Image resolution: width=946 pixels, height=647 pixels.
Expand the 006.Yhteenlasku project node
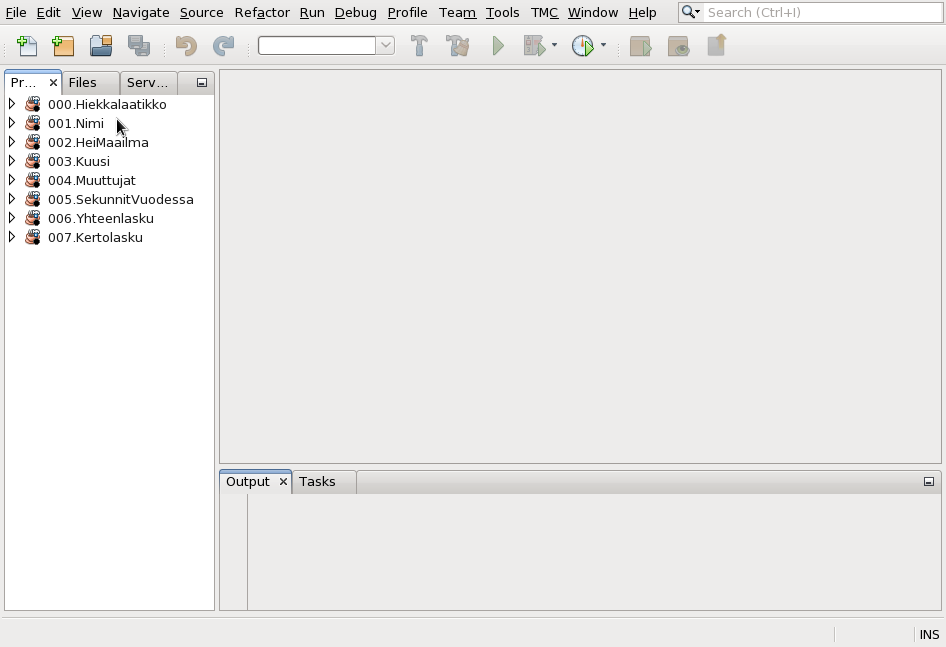pos(12,218)
